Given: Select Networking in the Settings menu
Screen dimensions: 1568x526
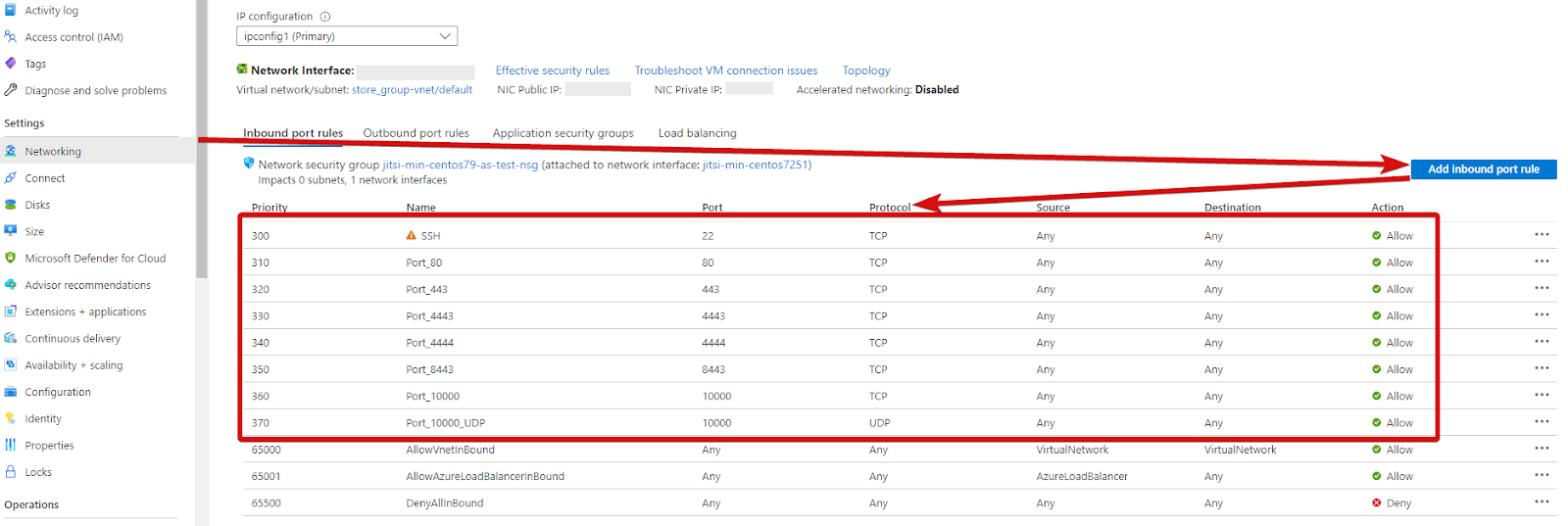Looking at the screenshot, I should (x=97, y=151).
